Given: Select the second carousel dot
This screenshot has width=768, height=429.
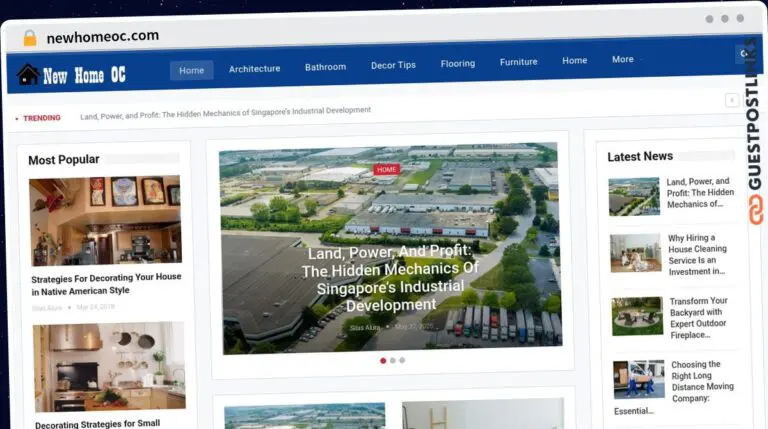Looking at the screenshot, I should pos(393,360).
